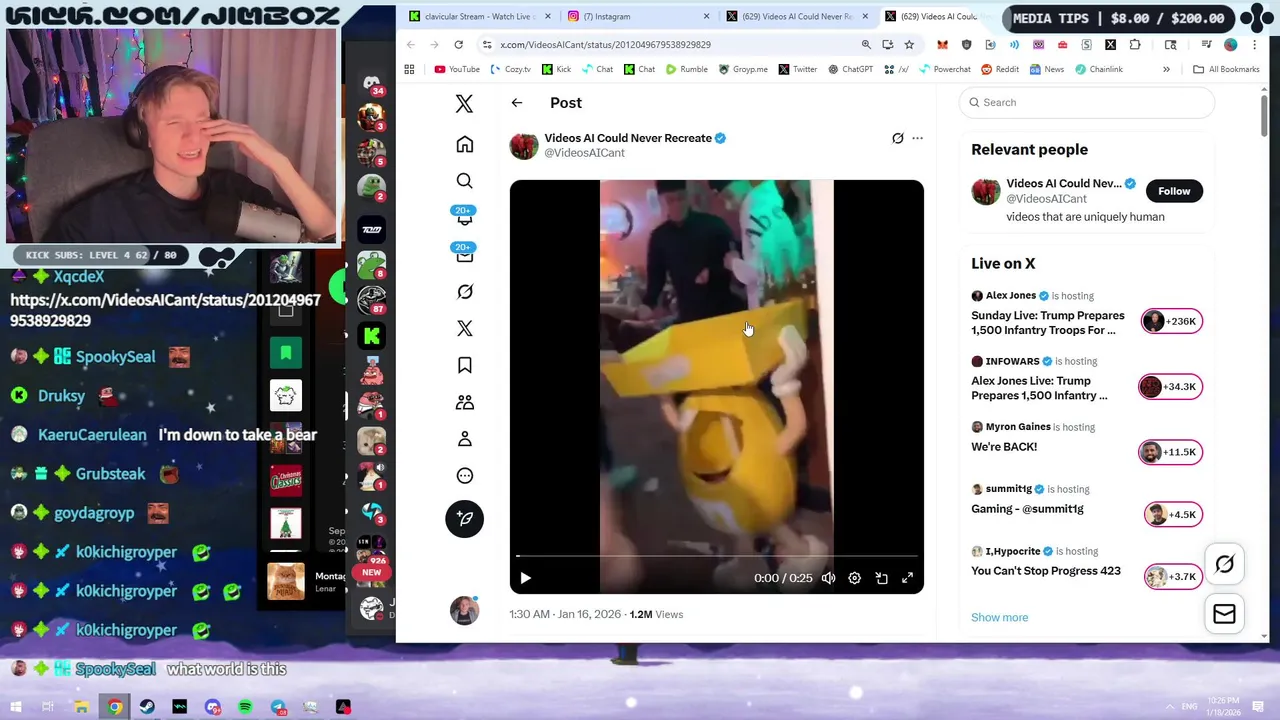Seek along the video progress bar
This screenshot has width=1280, height=720.
(716, 555)
